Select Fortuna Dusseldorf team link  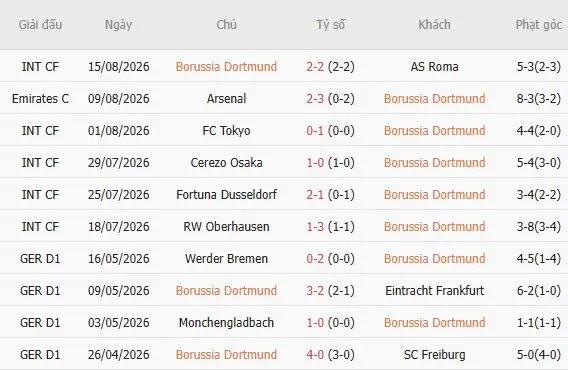point(226,195)
